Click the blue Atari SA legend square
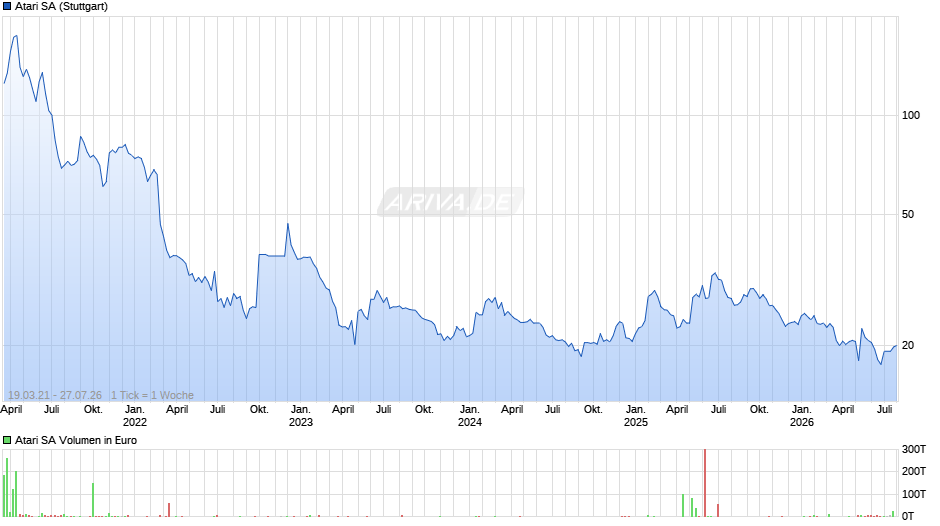The image size is (940, 526). [x=7, y=7]
